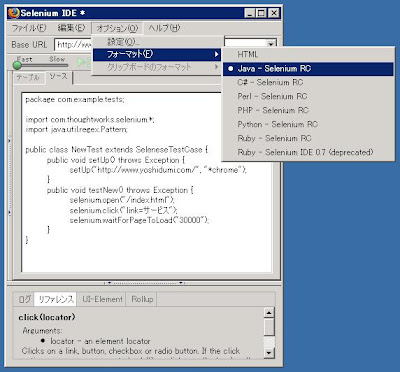Open the UI-Element tab
Image resolution: width=400 pixels, height=372 pixels.
[103, 299]
